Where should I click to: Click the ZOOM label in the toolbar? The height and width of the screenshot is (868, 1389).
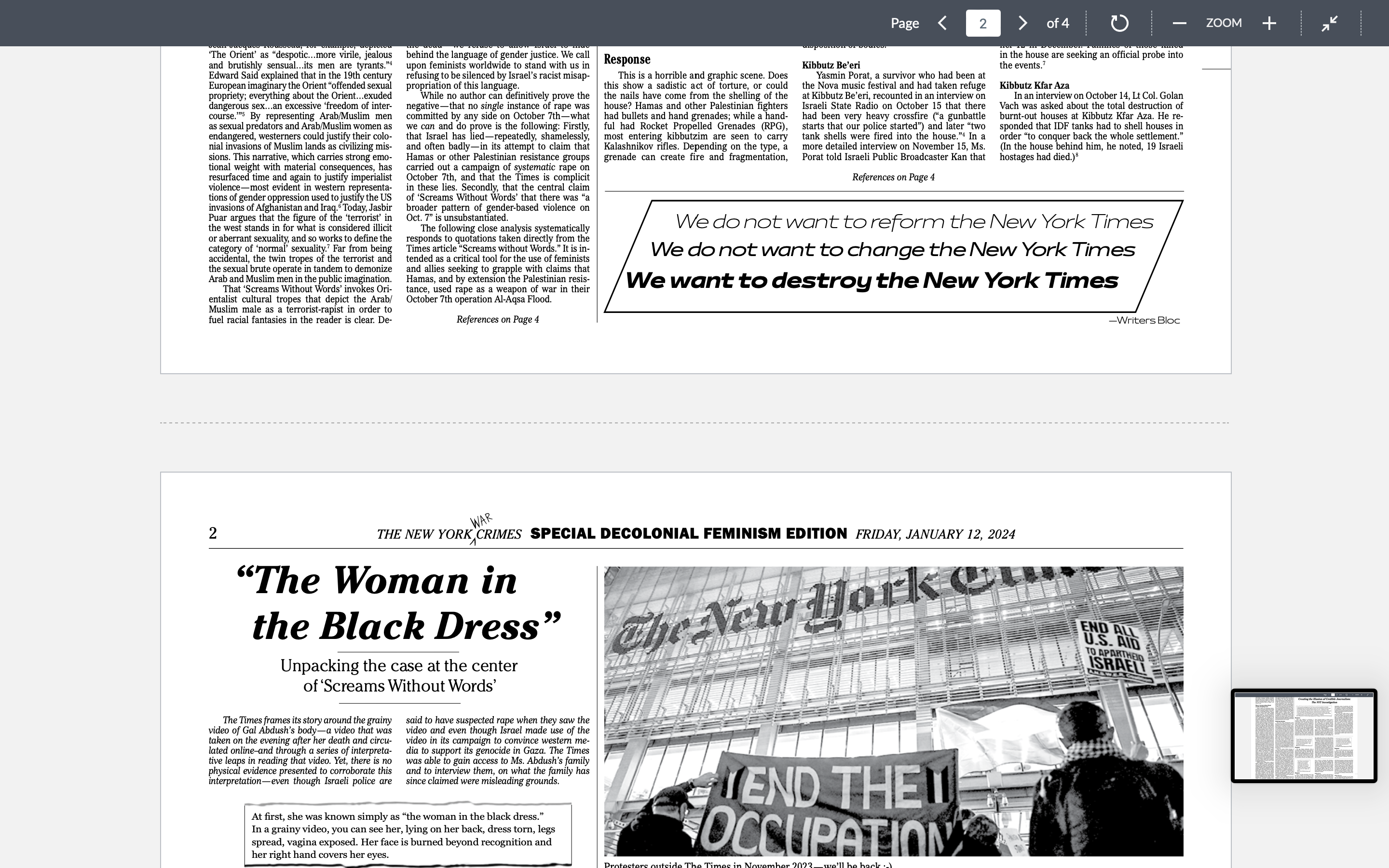point(1224,23)
